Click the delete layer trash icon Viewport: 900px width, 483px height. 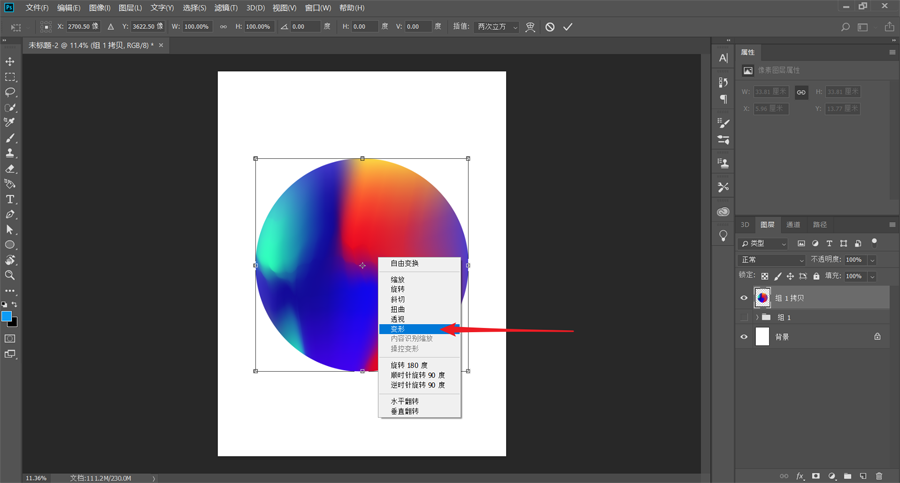click(879, 476)
